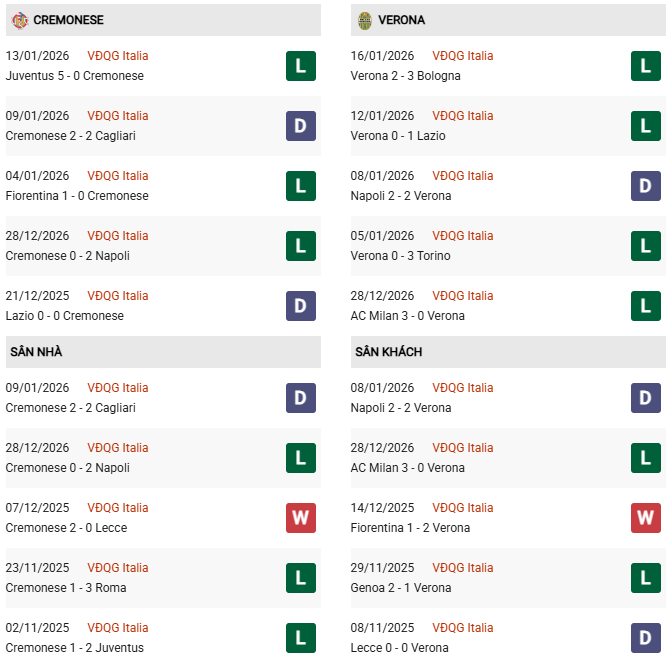The height and width of the screenshot is (662, 666).
Task: Click D badge for Lecce 0-0 Verona
Action: [x=646, y=638]
